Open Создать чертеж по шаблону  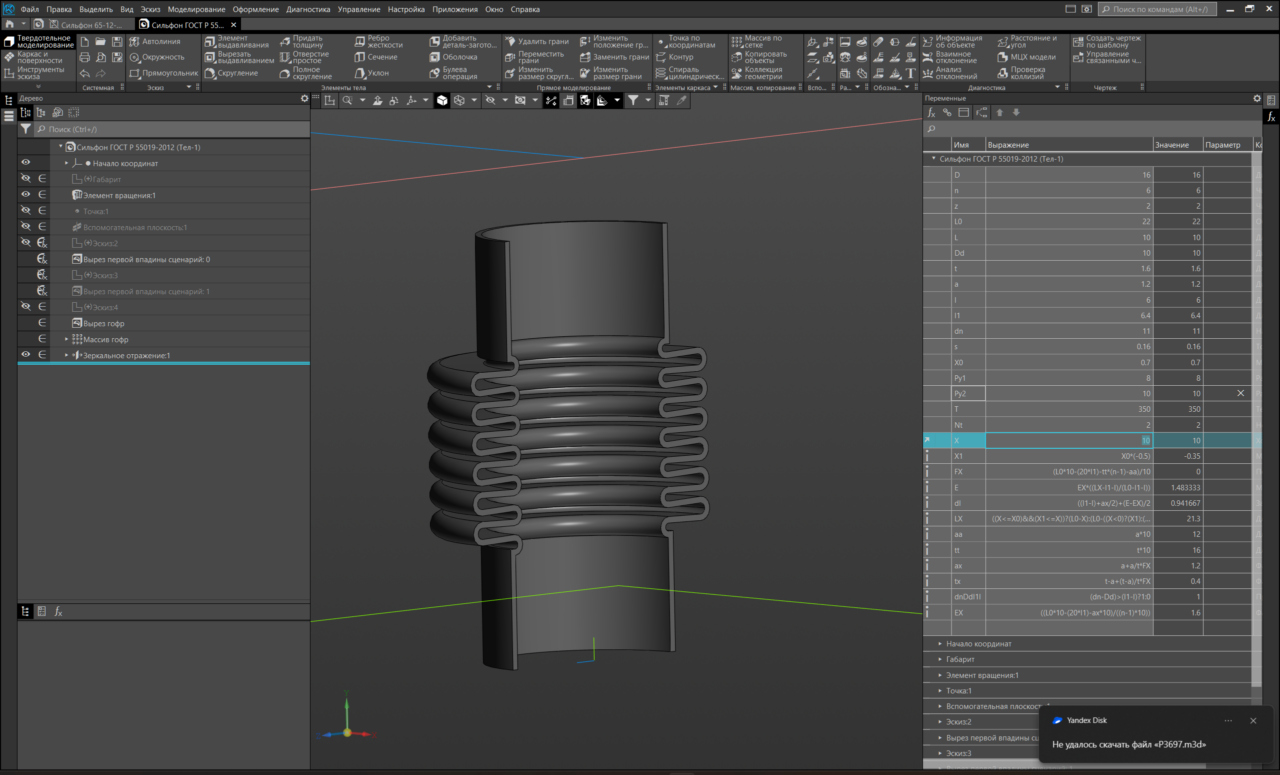tap(1107, 42)
